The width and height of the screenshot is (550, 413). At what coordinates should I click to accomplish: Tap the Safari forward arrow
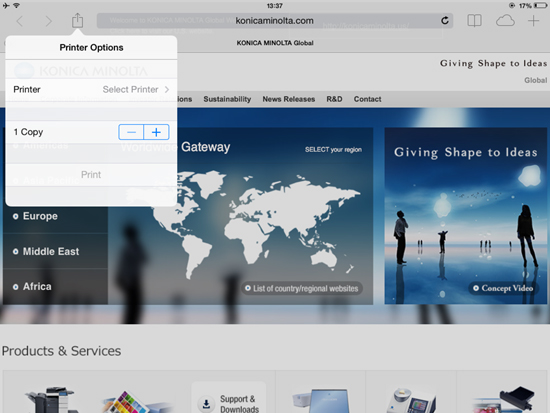coord(48,21)
